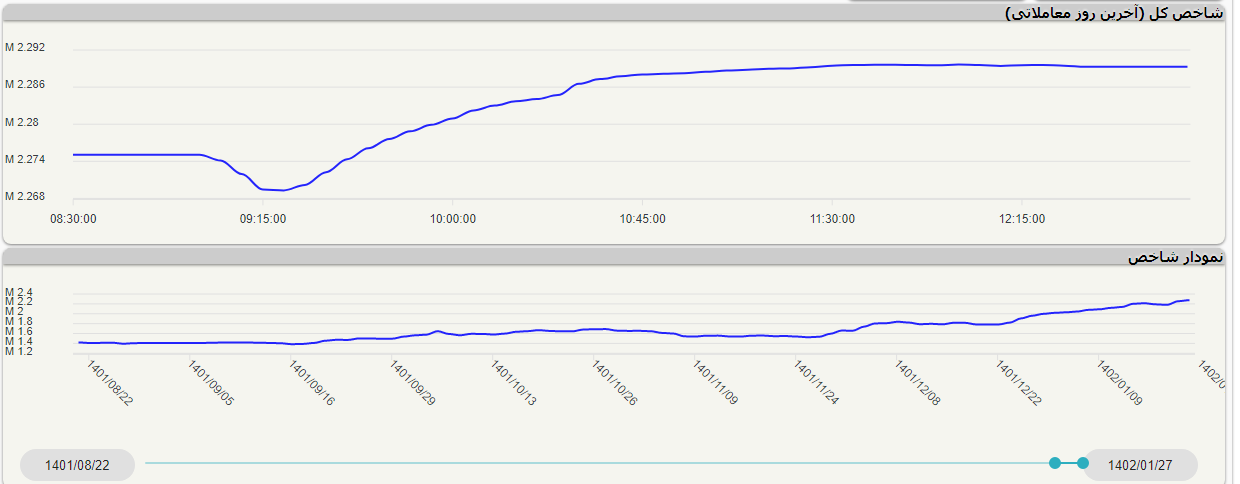Select the شاخص کل panel header title
The image size is (1240, 484).
1113,13
